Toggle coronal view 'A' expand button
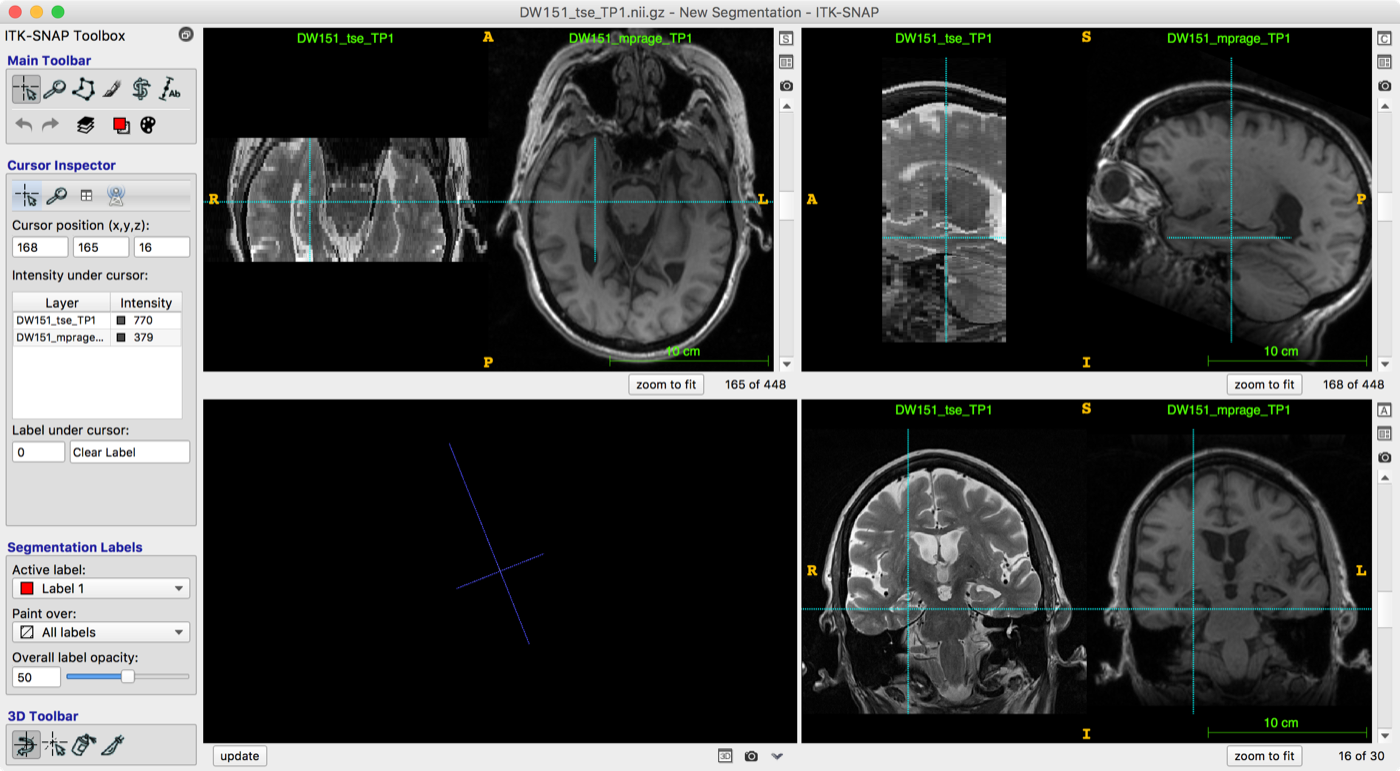Image resolution: width=1400 pixels, height=771 pixels. pyautogui.click(x=1384, y=410)
